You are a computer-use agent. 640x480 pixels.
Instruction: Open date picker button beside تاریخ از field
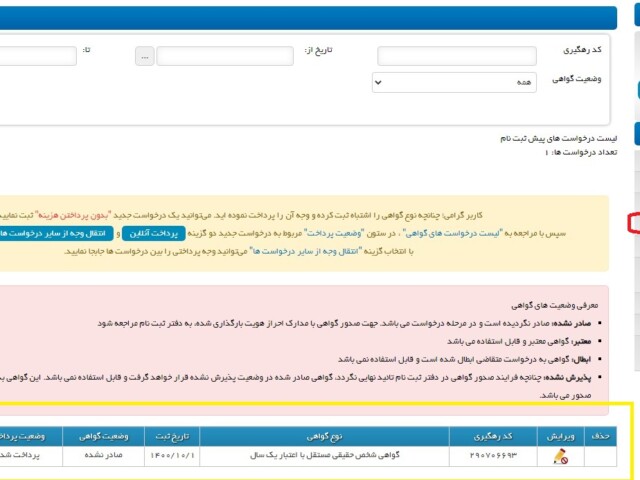[x=146, y=57]
